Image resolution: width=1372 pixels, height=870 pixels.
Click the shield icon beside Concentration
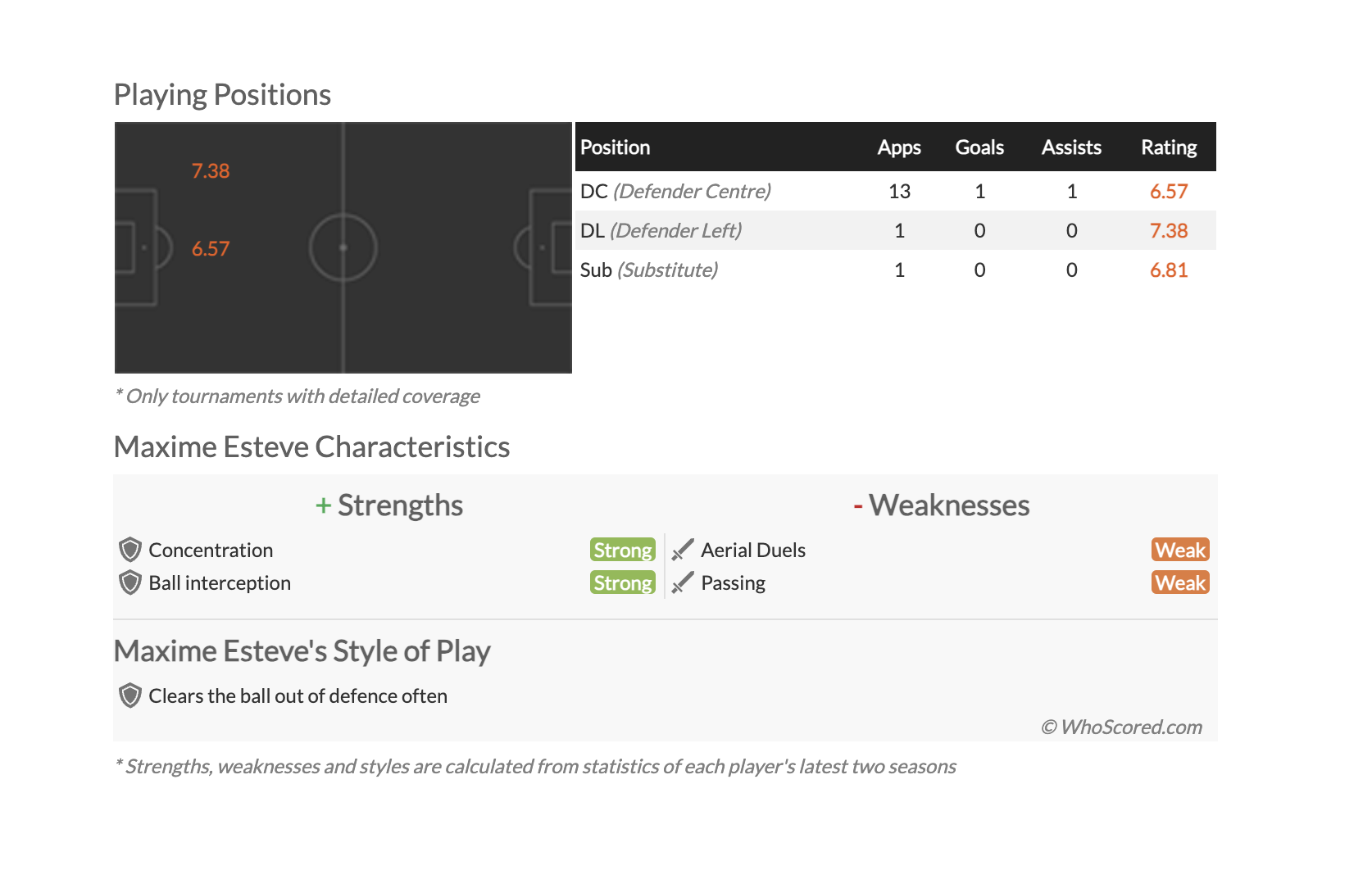[130, 550]
